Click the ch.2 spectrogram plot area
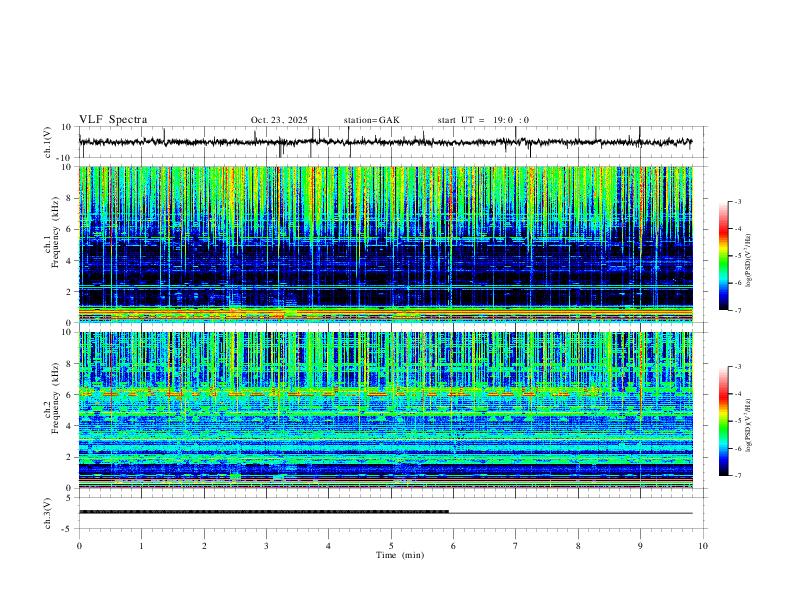792x612 pixels. tap(385, 410)
